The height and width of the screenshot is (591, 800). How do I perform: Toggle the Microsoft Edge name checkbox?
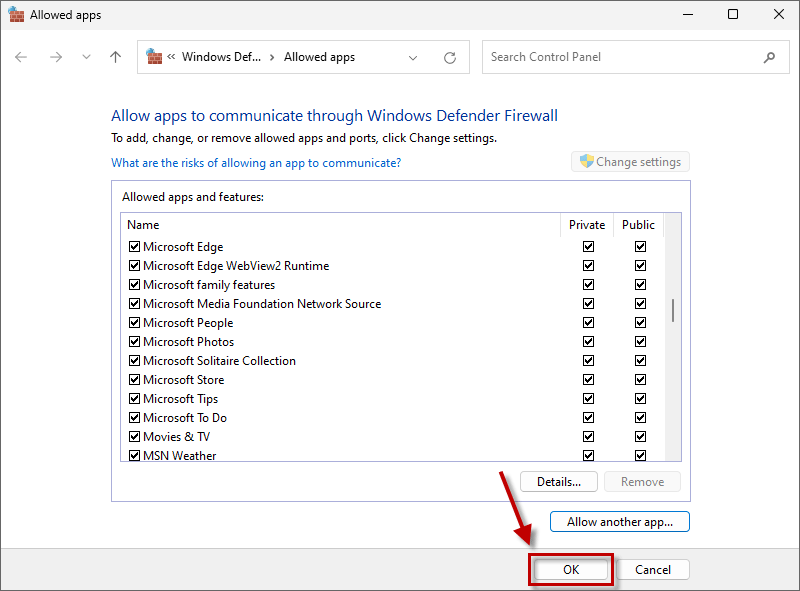pos(134,247)
